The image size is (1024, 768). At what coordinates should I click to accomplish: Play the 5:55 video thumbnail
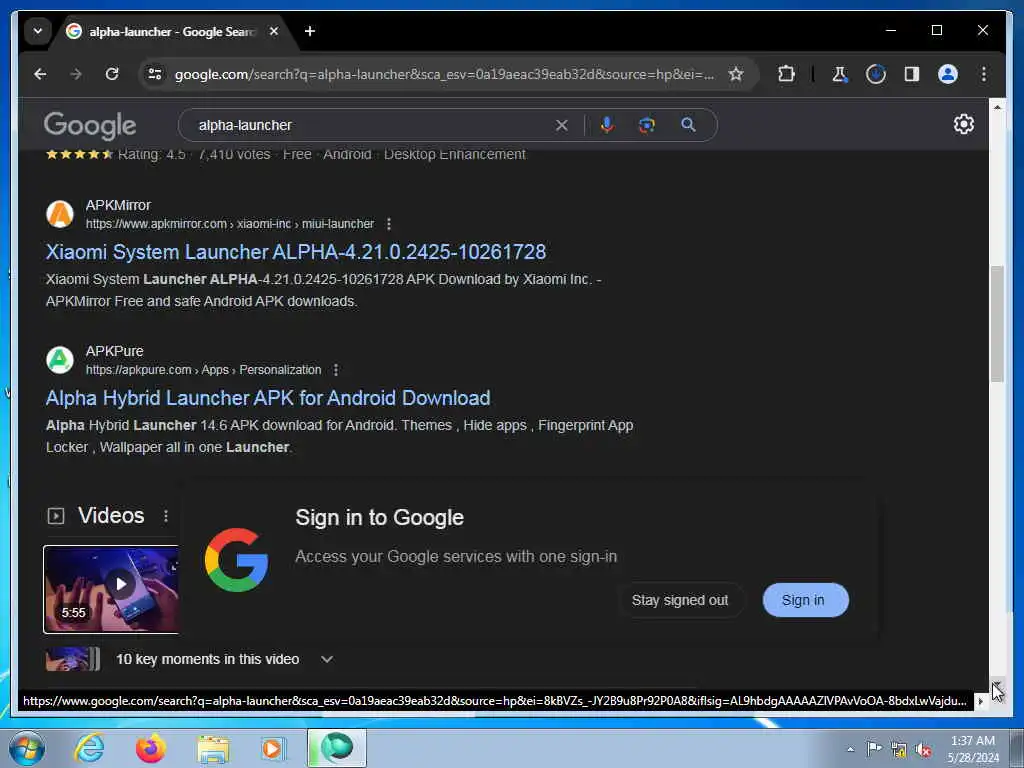pos(111,589)
